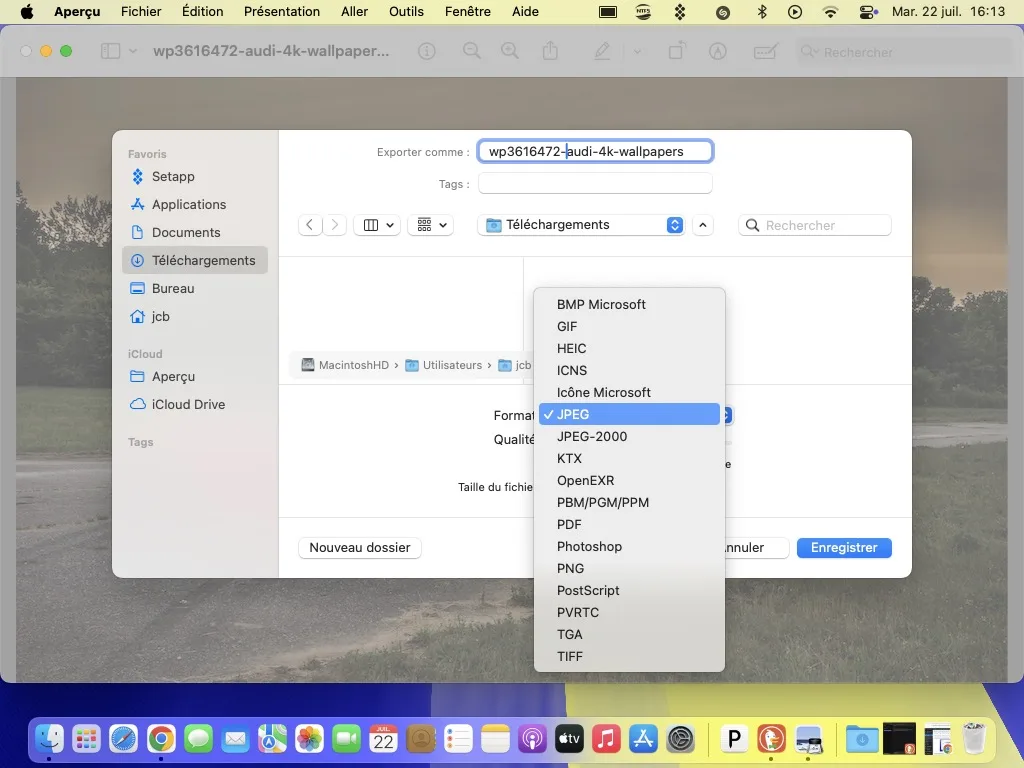Open Photos app in the Dock
This screenshot has height=768, width=1024.
click(310, 739)
